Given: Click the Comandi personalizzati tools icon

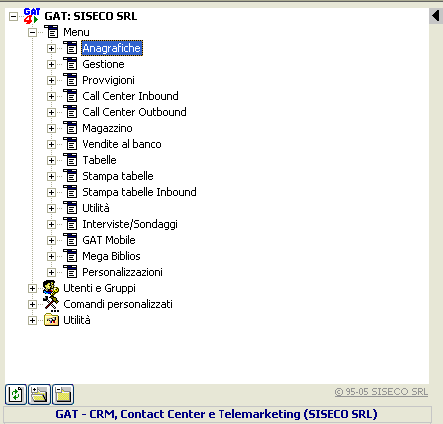Looking at the screenshot, I should [x=51, y=304].
